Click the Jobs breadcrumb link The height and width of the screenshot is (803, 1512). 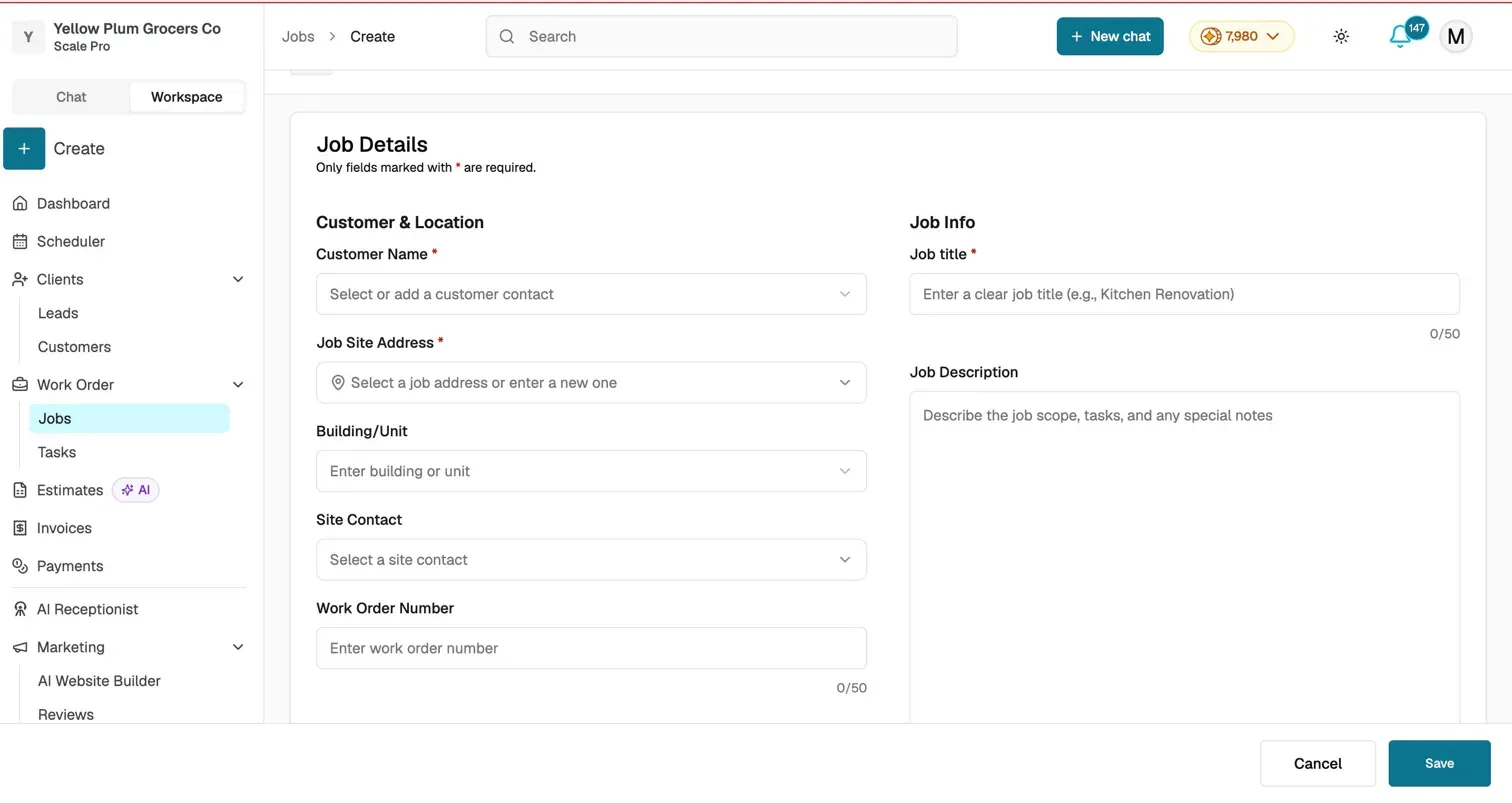[298, 37]
